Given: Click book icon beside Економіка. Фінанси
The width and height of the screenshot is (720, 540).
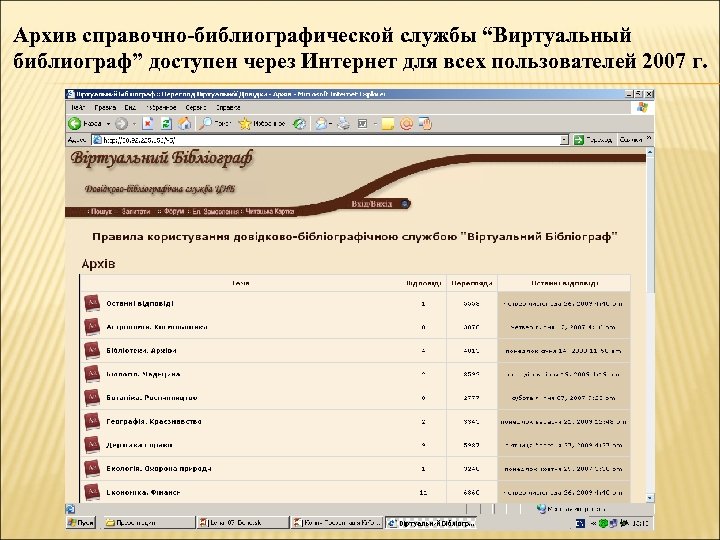Looking at the screenshot, I should 92,492.
